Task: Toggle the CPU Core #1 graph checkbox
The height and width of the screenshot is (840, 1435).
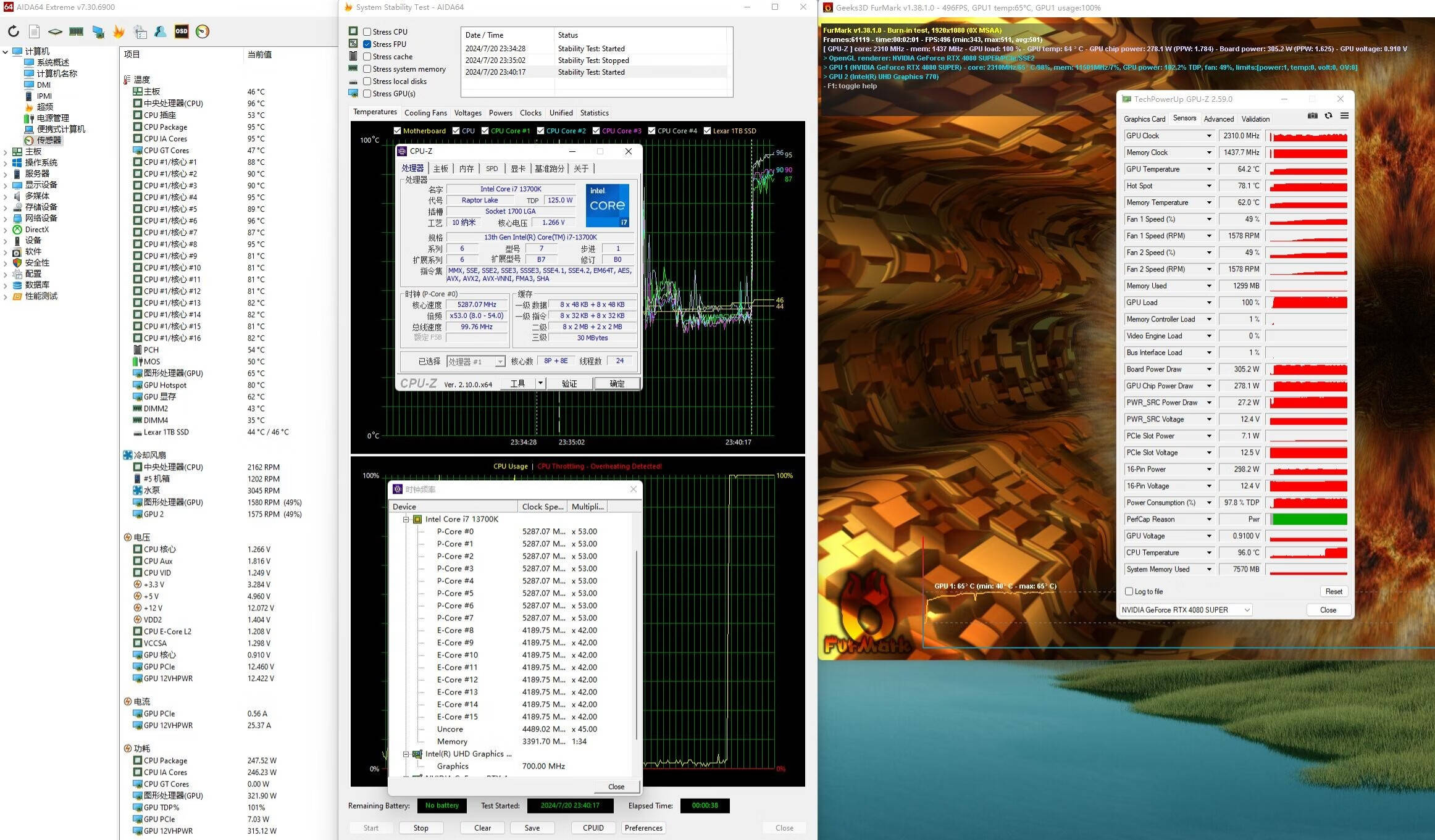Action: coord(485,130)
